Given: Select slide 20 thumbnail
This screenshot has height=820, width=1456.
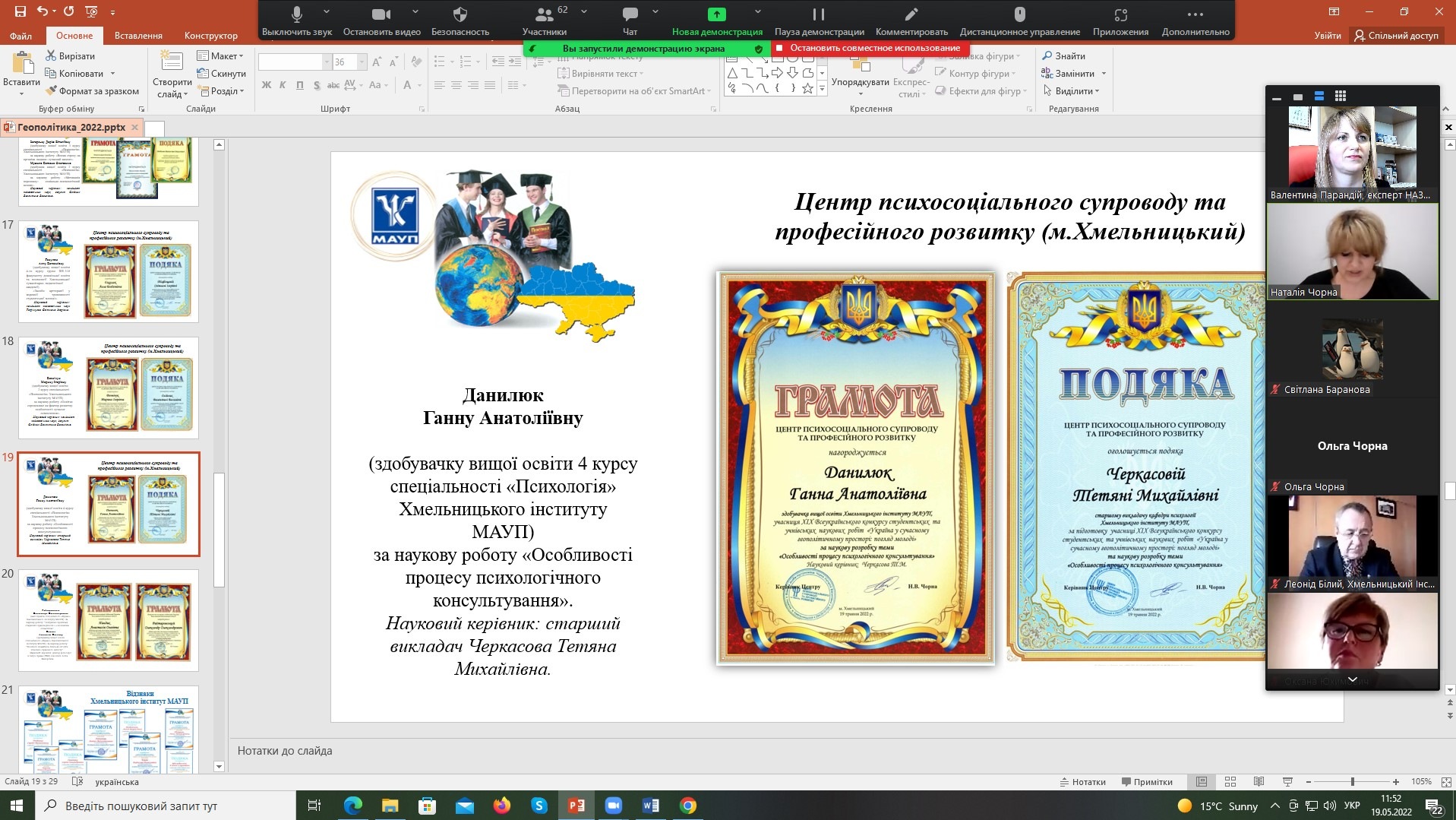Looking at the screenshot, I should (x=109, y=620).
